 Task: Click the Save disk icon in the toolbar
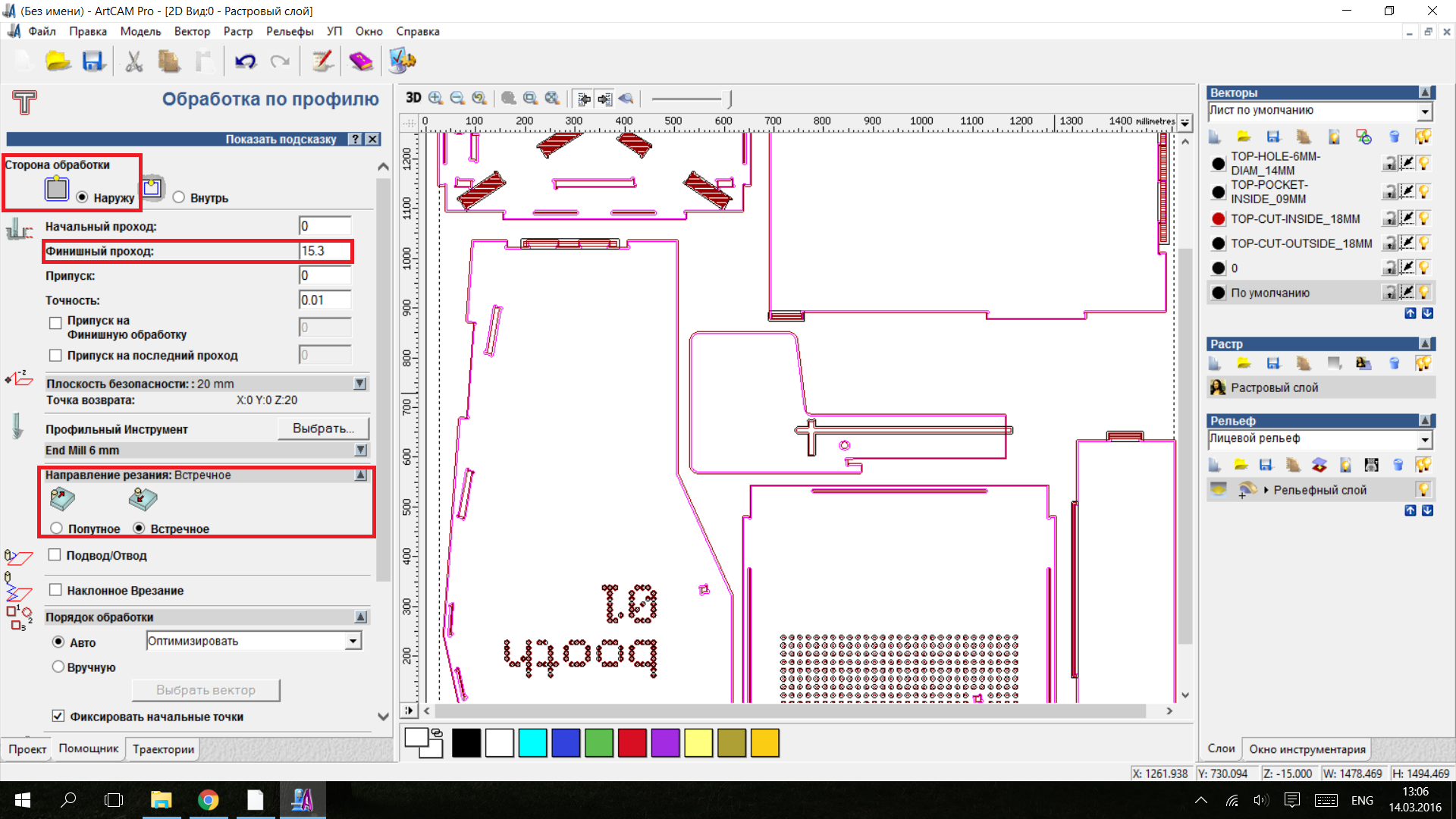click(93, 61)
